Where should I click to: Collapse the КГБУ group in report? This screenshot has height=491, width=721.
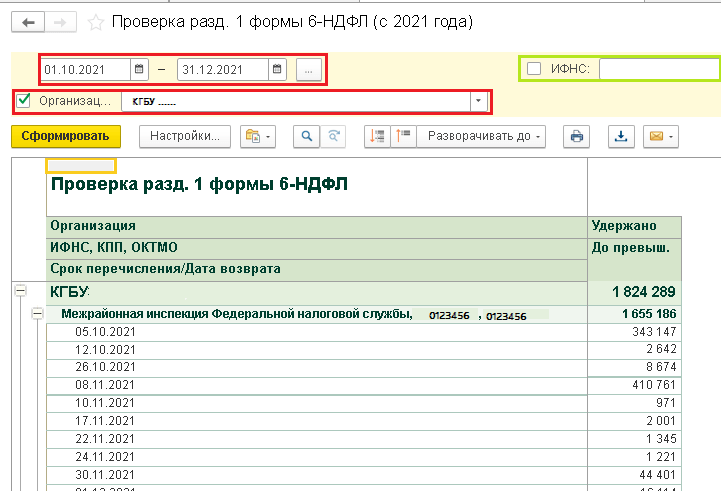pos(19,291)
